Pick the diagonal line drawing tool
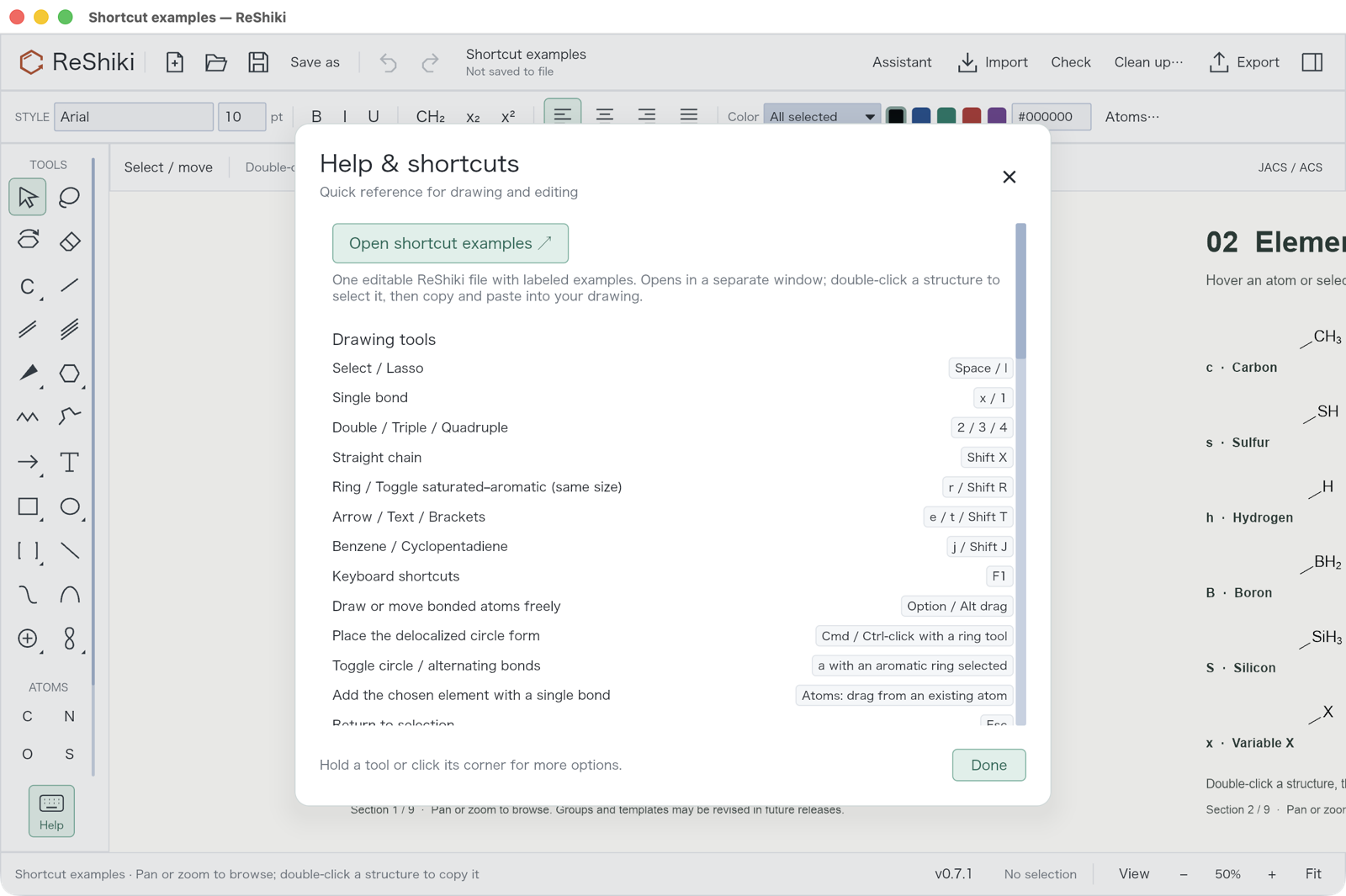The image size is (1346, 896). click(69, 551)
